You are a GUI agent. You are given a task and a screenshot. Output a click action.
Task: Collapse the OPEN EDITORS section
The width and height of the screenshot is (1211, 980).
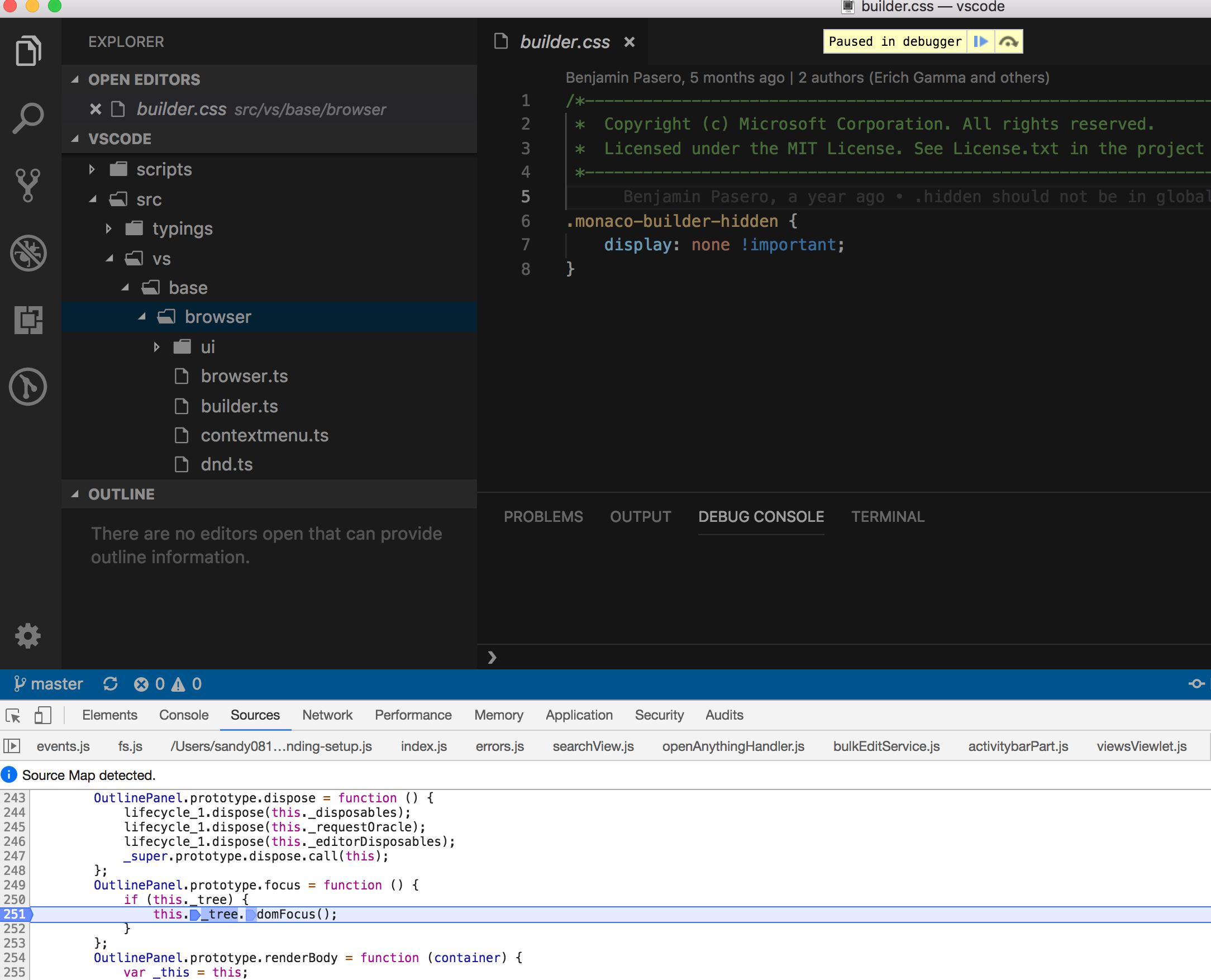[x=76, y=79]
